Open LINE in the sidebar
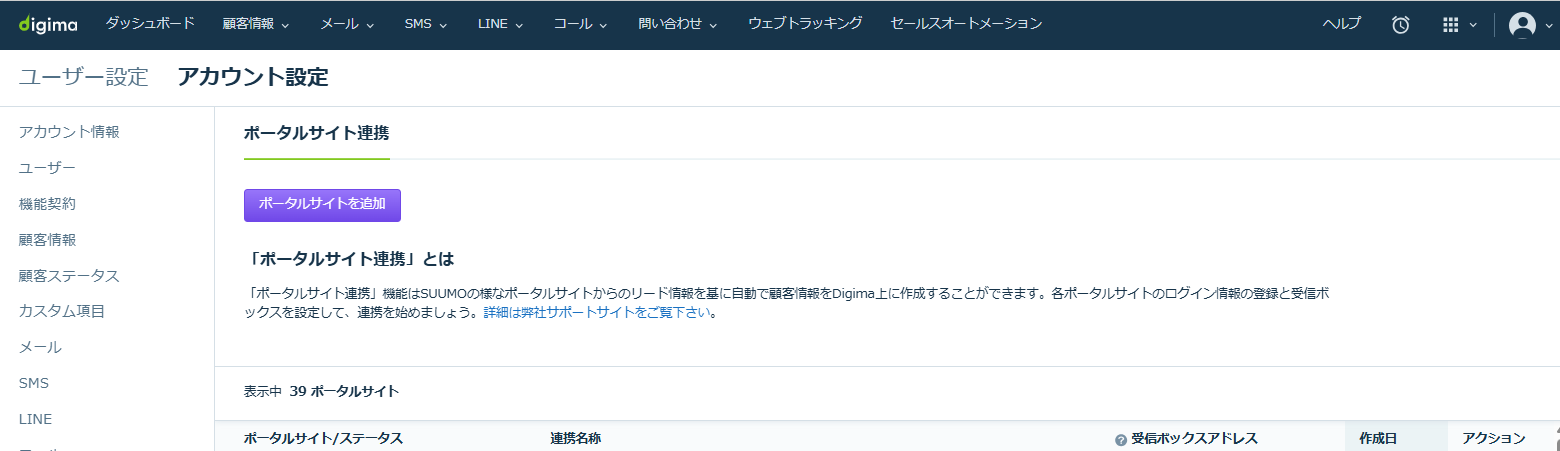 (35, 419)
